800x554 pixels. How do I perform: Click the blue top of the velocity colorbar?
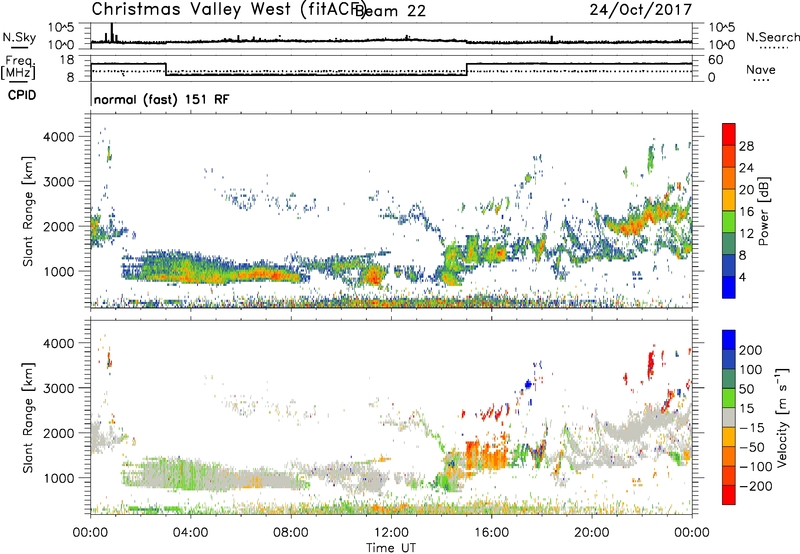[729, 340]
